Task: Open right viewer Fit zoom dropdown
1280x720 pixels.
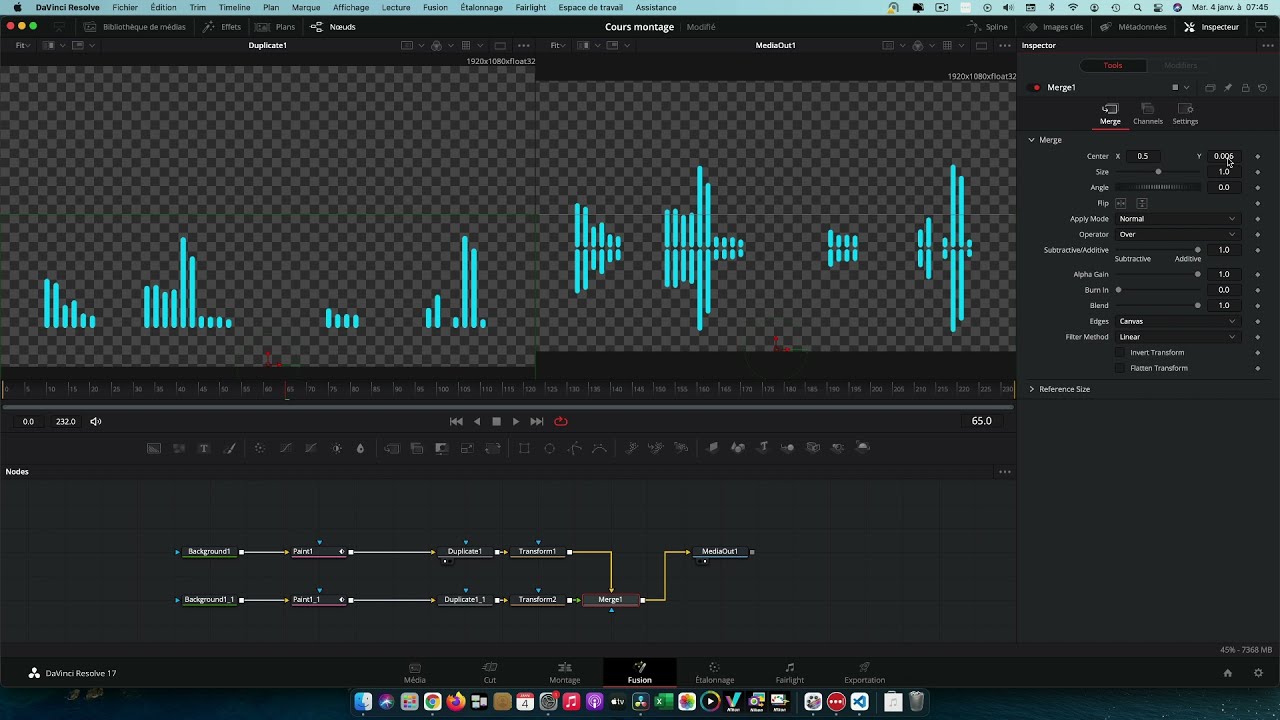Action: click(x=559, y=46)
